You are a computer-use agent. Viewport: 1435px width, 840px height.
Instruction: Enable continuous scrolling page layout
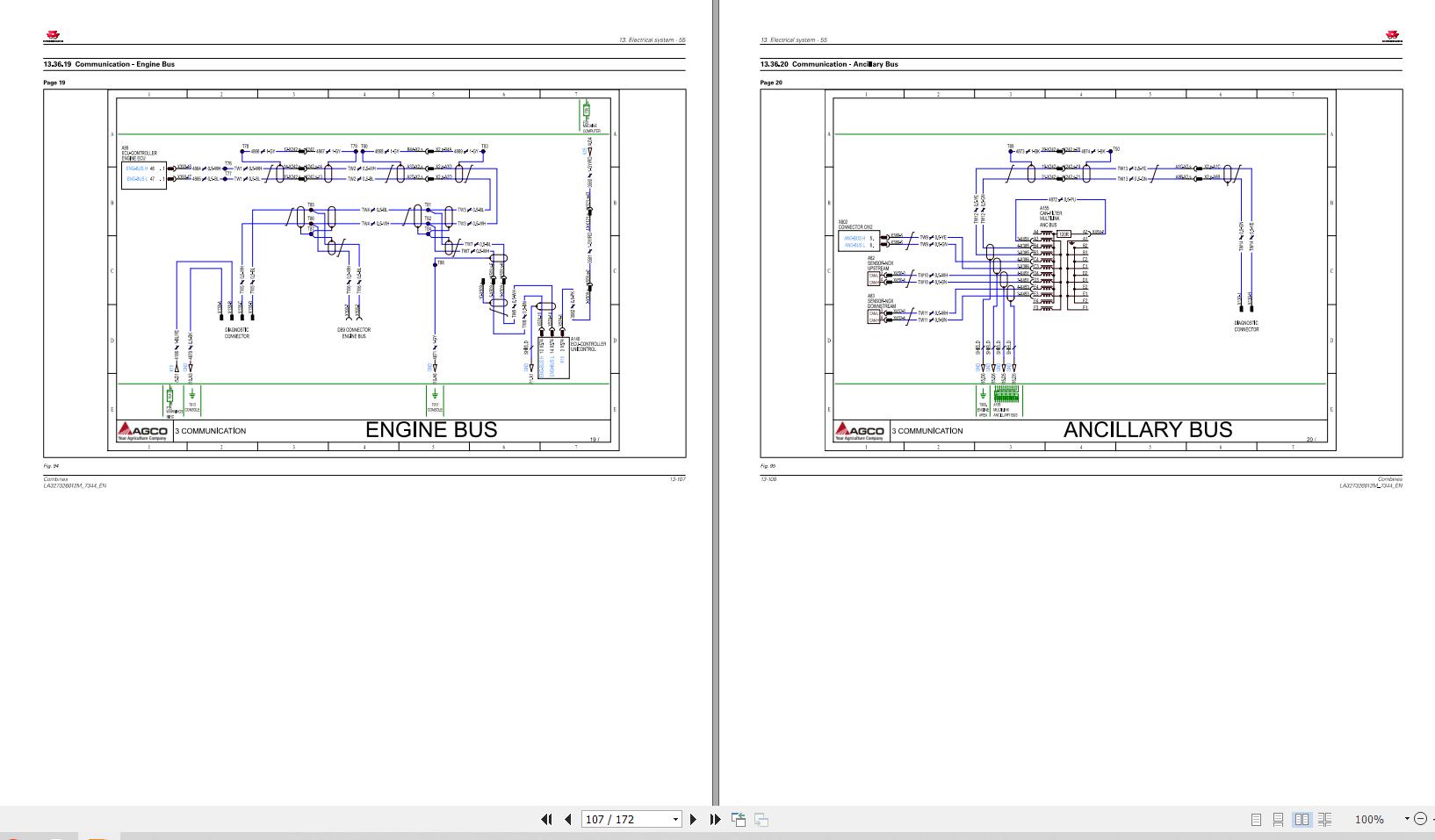click(x=1278, y=819)
